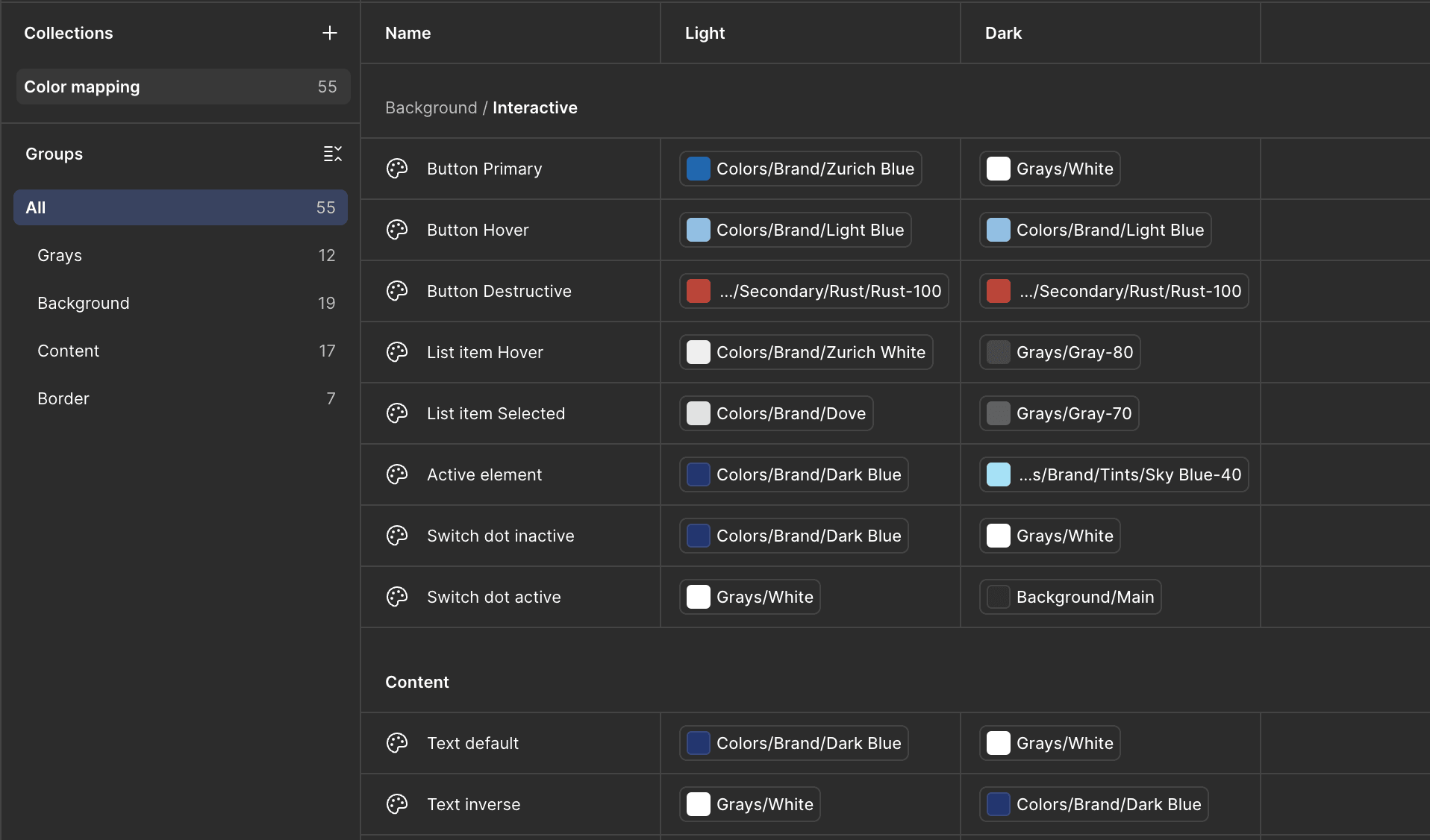Image resolution: width=1430 pixels, height=840 pixels.
Task: Click Dark-mode Rust-100 swatch for Button Destructive
Action: (x=999, y=291)
